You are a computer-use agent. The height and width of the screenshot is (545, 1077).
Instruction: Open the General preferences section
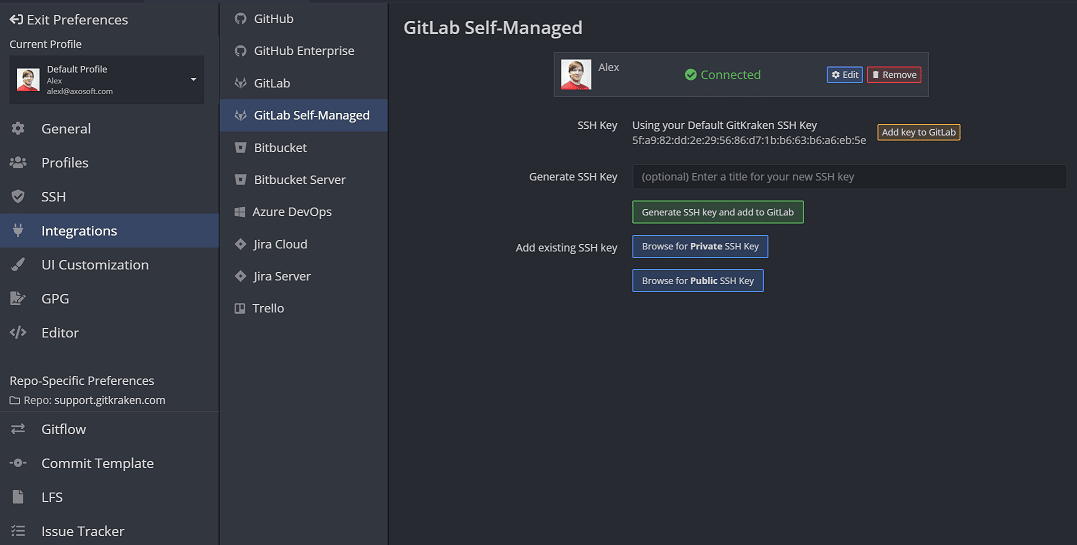coord(66,129)
